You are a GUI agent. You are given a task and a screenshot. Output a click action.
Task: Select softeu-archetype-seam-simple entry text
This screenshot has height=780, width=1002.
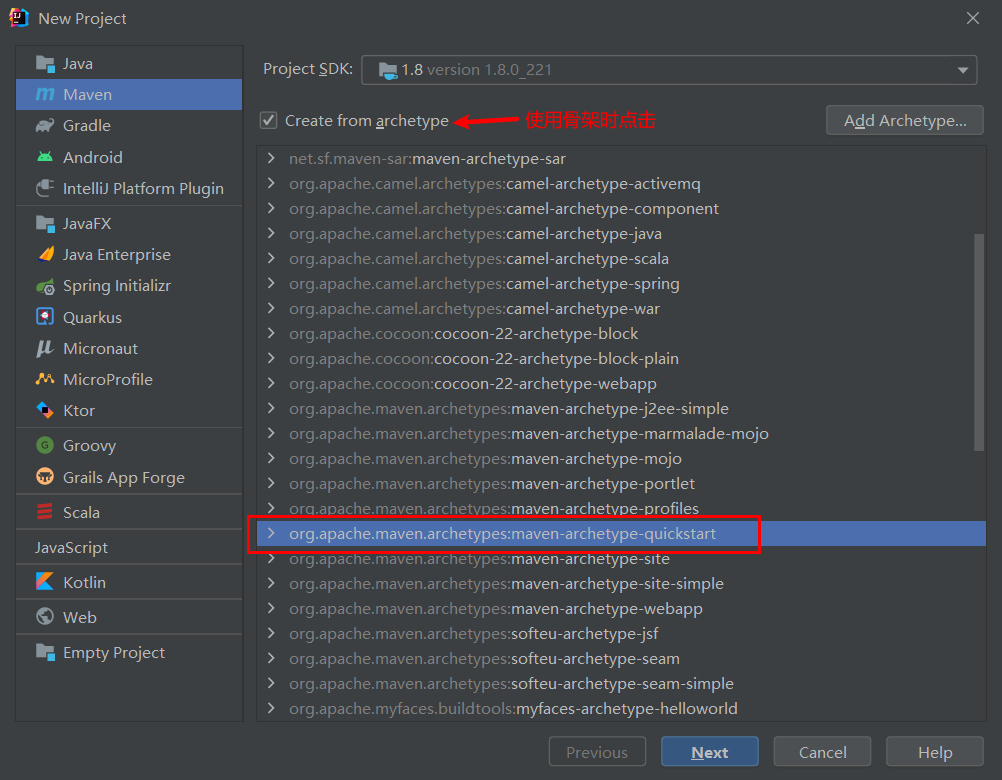pyautogui.click(x=511, y=684)
